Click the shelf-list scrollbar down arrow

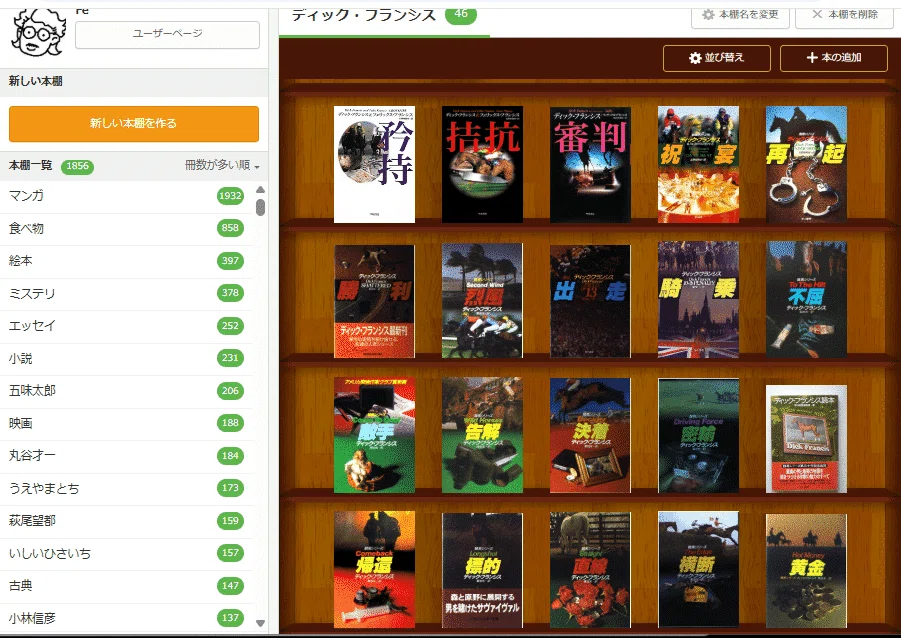(x=260, y=623)
